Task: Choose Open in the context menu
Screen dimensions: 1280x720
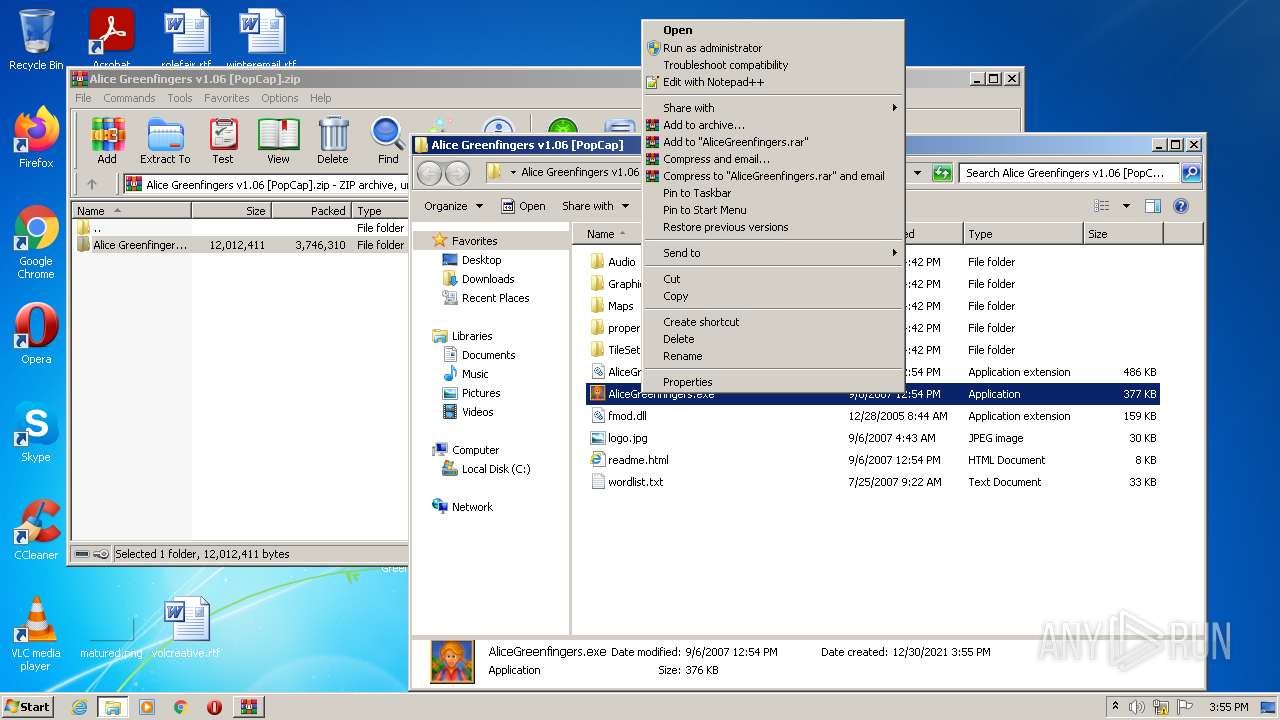Action: point(677,31)
